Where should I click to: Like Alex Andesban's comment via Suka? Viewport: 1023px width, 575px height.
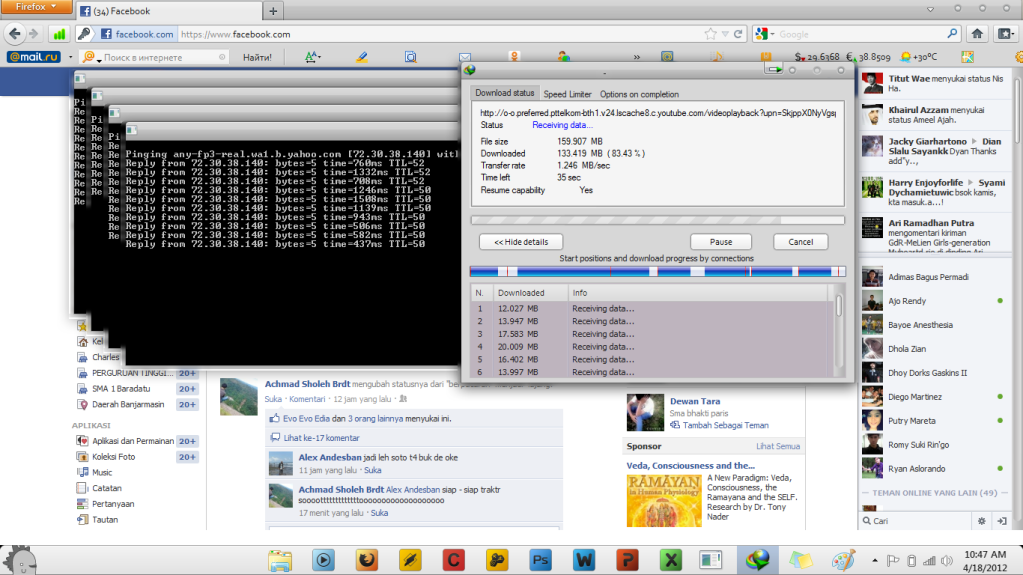(373, 470)
